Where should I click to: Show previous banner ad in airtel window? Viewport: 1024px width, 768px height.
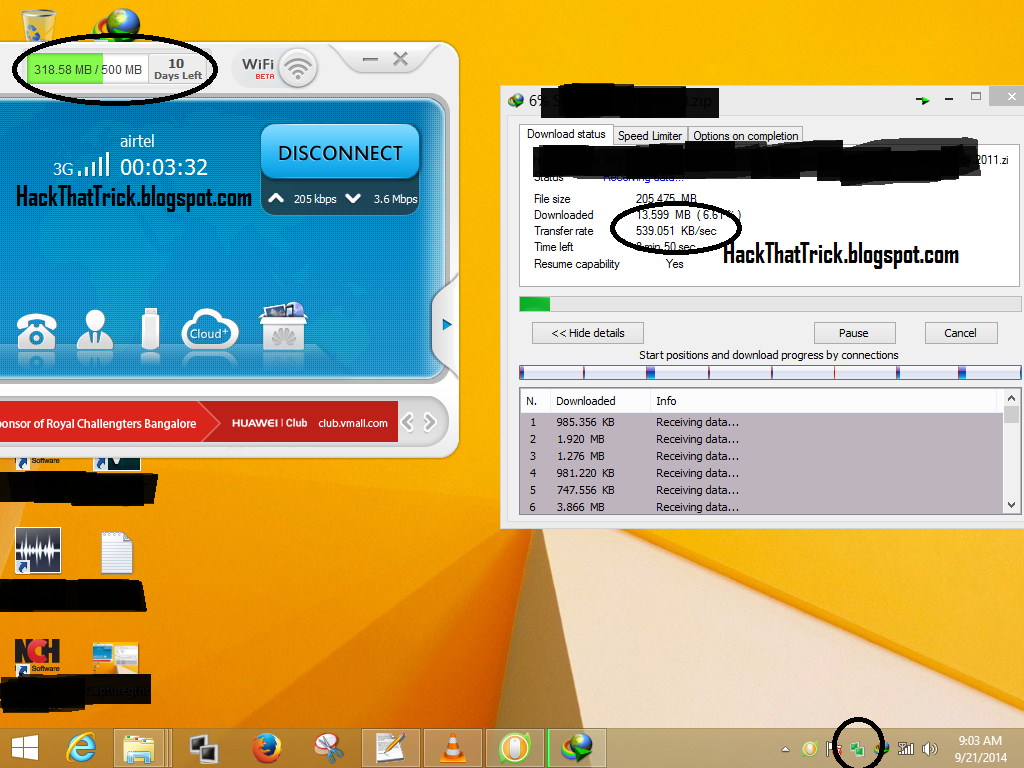click(x=408, y=423)
